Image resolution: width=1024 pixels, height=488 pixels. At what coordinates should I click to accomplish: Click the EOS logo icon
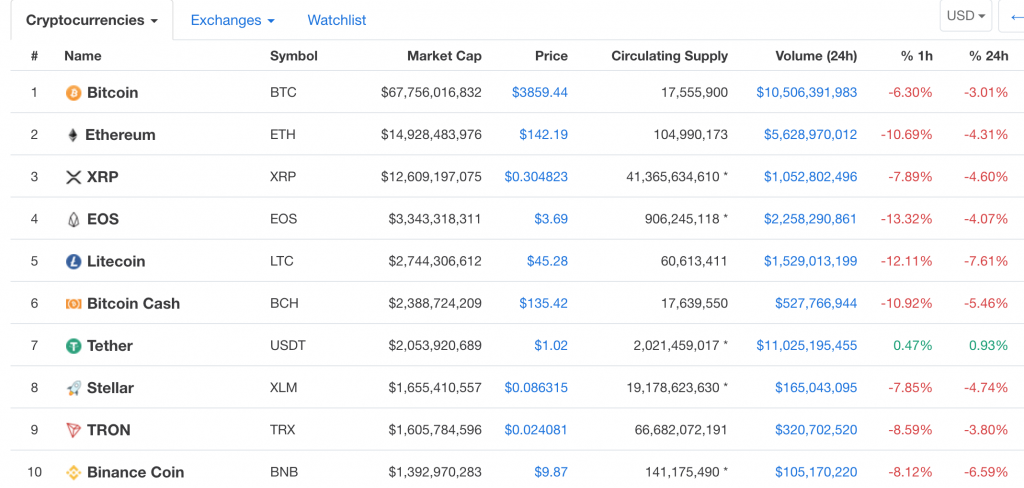[x=73, y=219]
